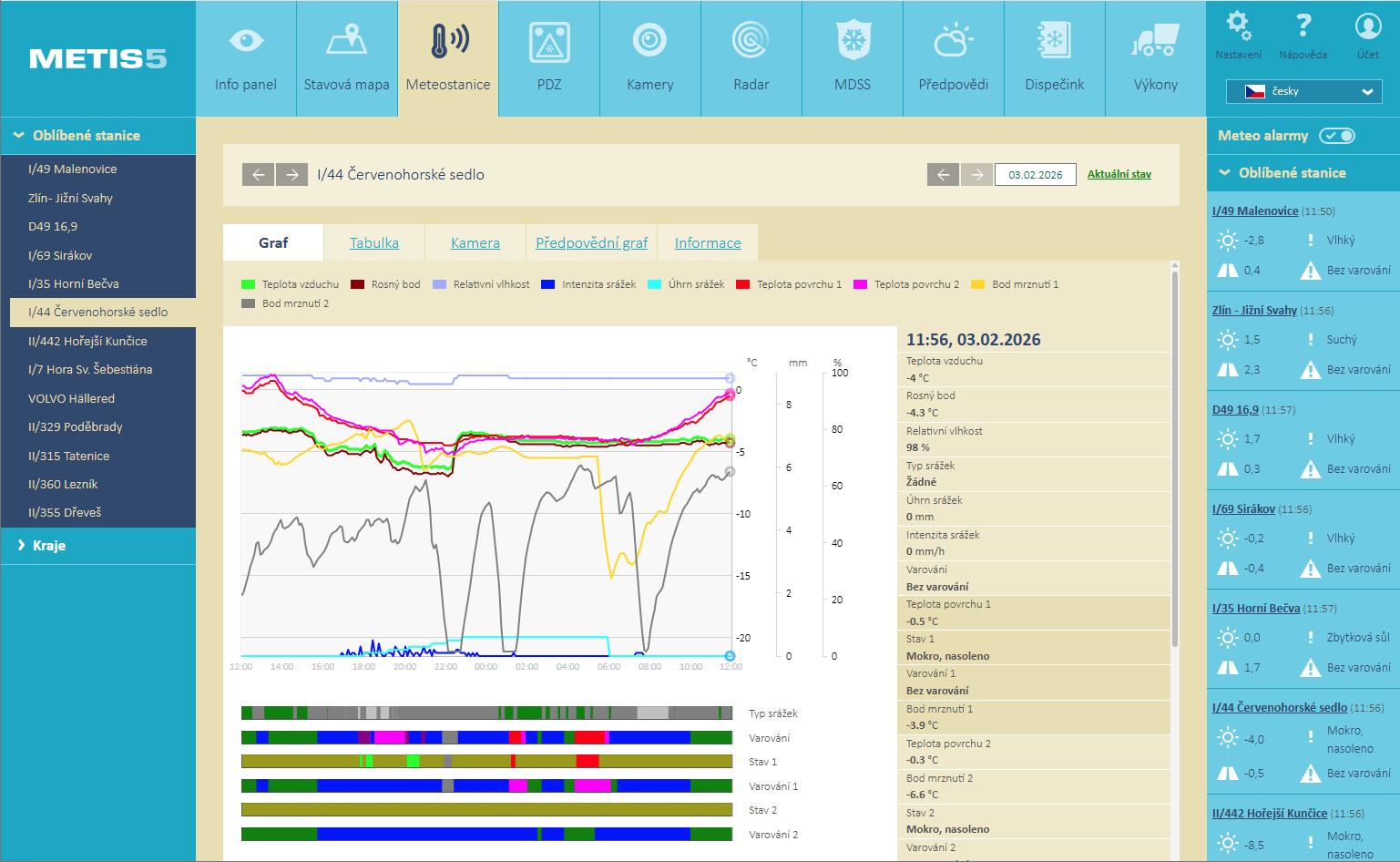Switch to the Předpovědní graf tab

(591, 243)
